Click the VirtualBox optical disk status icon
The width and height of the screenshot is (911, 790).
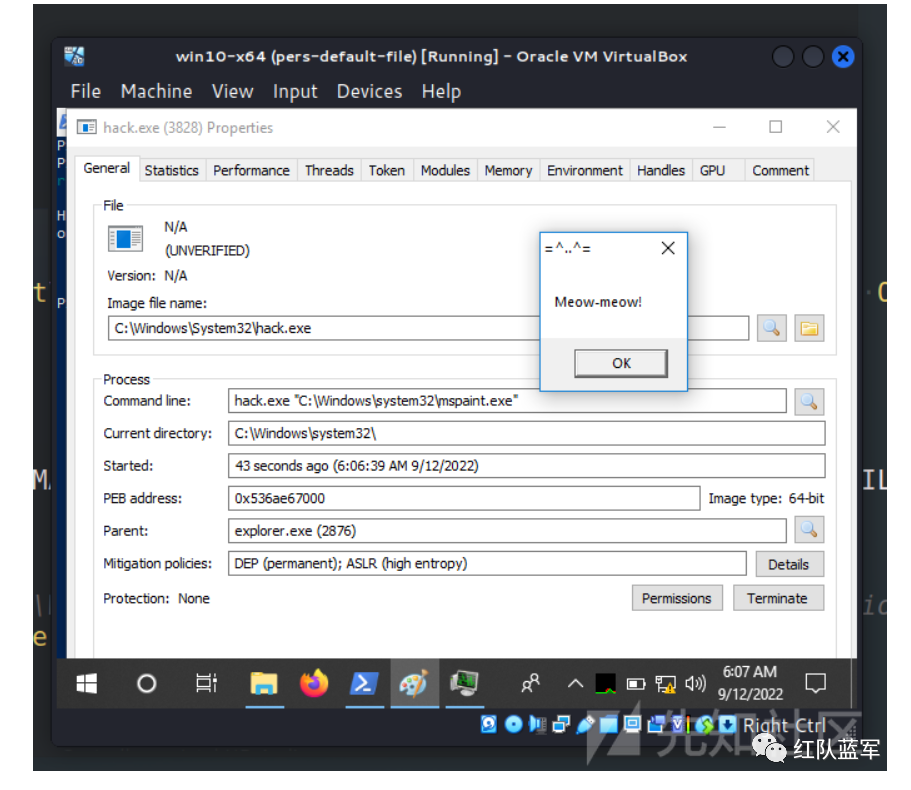click(514, 724)
